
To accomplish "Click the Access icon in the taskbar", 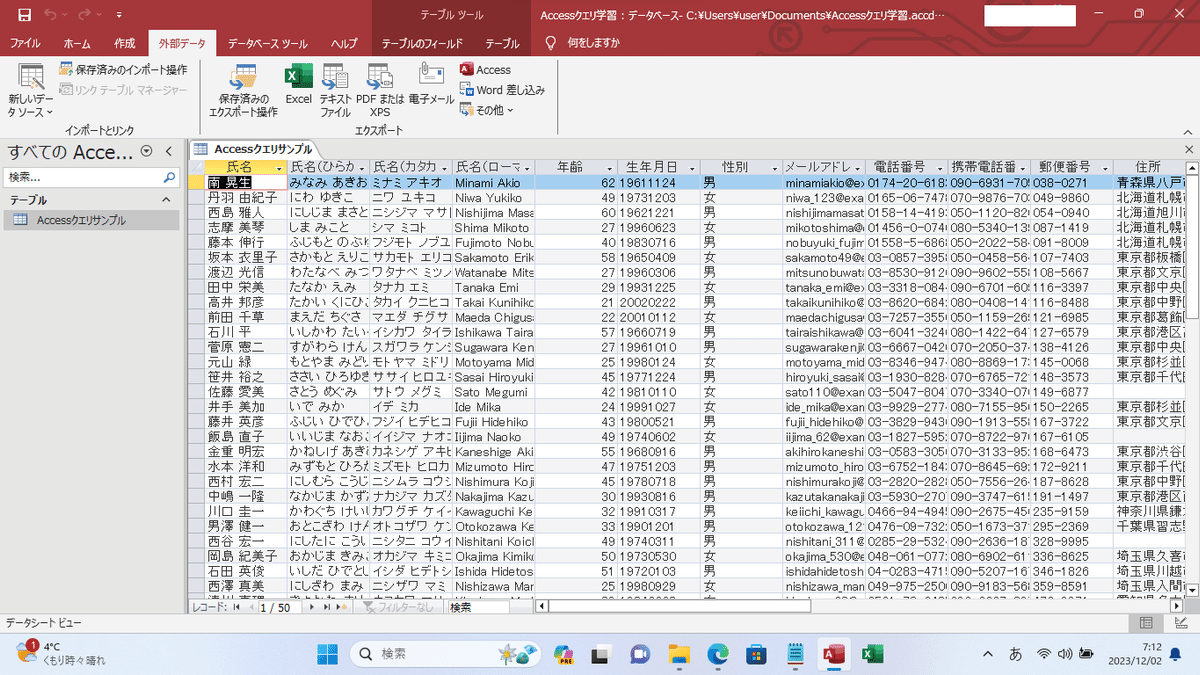I will (x=834, y=654).
